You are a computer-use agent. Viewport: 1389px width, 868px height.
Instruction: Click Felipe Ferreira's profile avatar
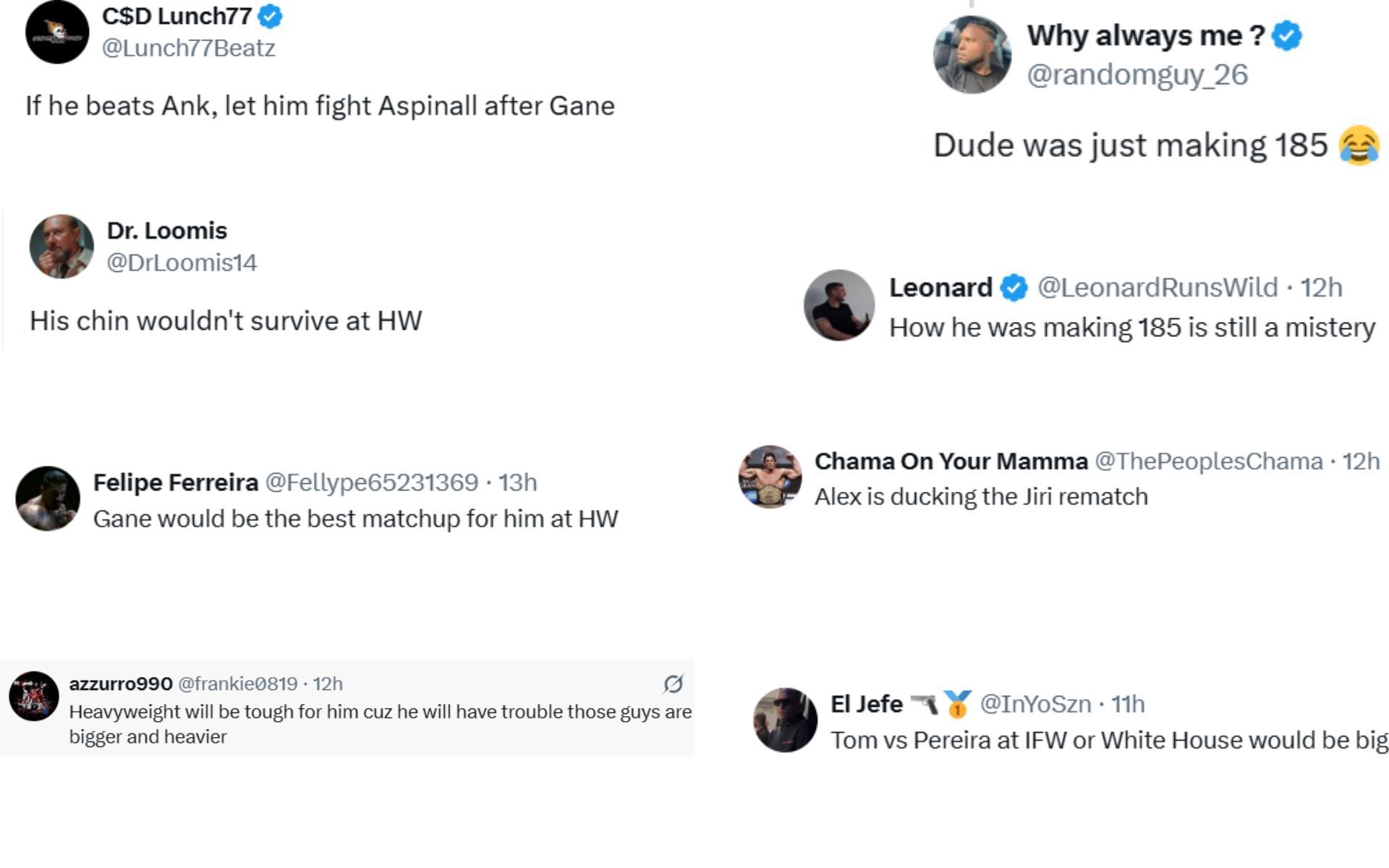pos(48,498)
